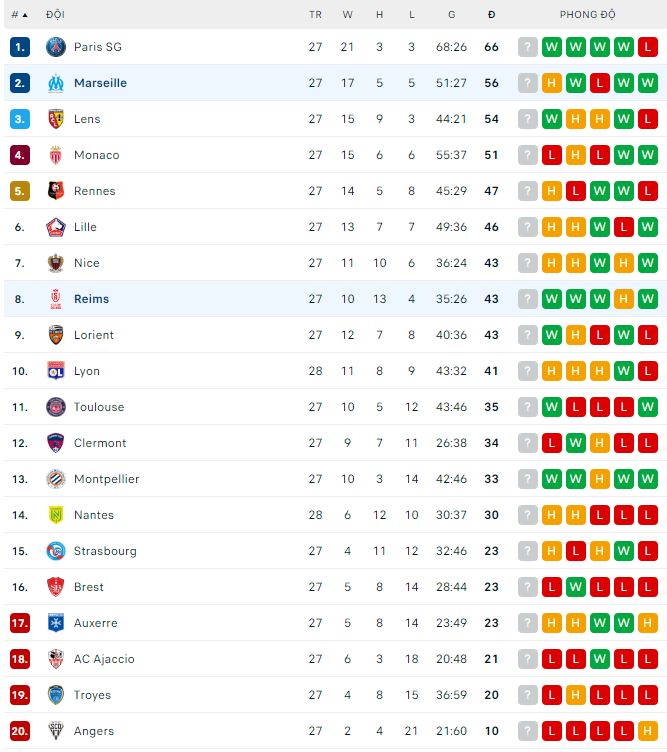This screenshot has width=667, height=752.
Task: Click the Paris SG club crest
Action: [56, 47]
